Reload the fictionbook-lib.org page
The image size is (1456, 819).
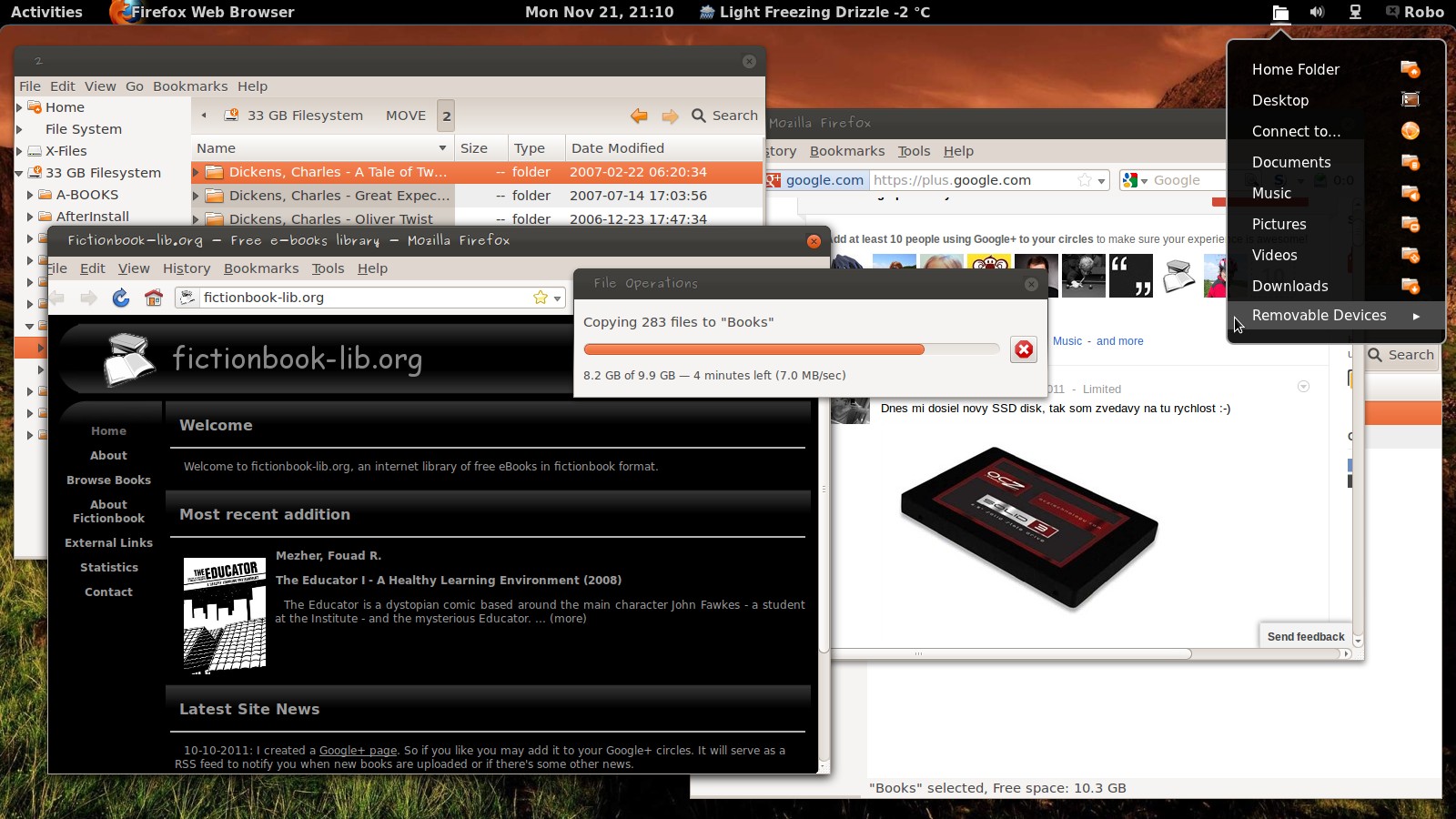pyautogui.click(x=120, y=298)
